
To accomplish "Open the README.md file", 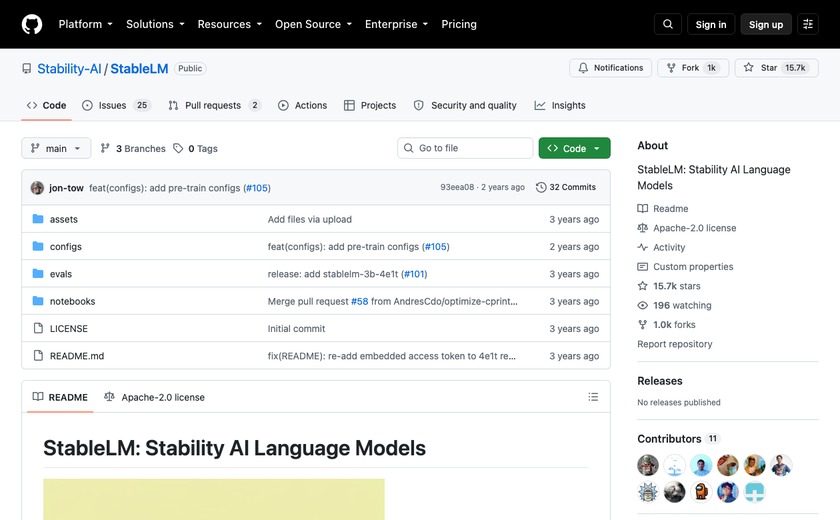I will tap(77, 356).
